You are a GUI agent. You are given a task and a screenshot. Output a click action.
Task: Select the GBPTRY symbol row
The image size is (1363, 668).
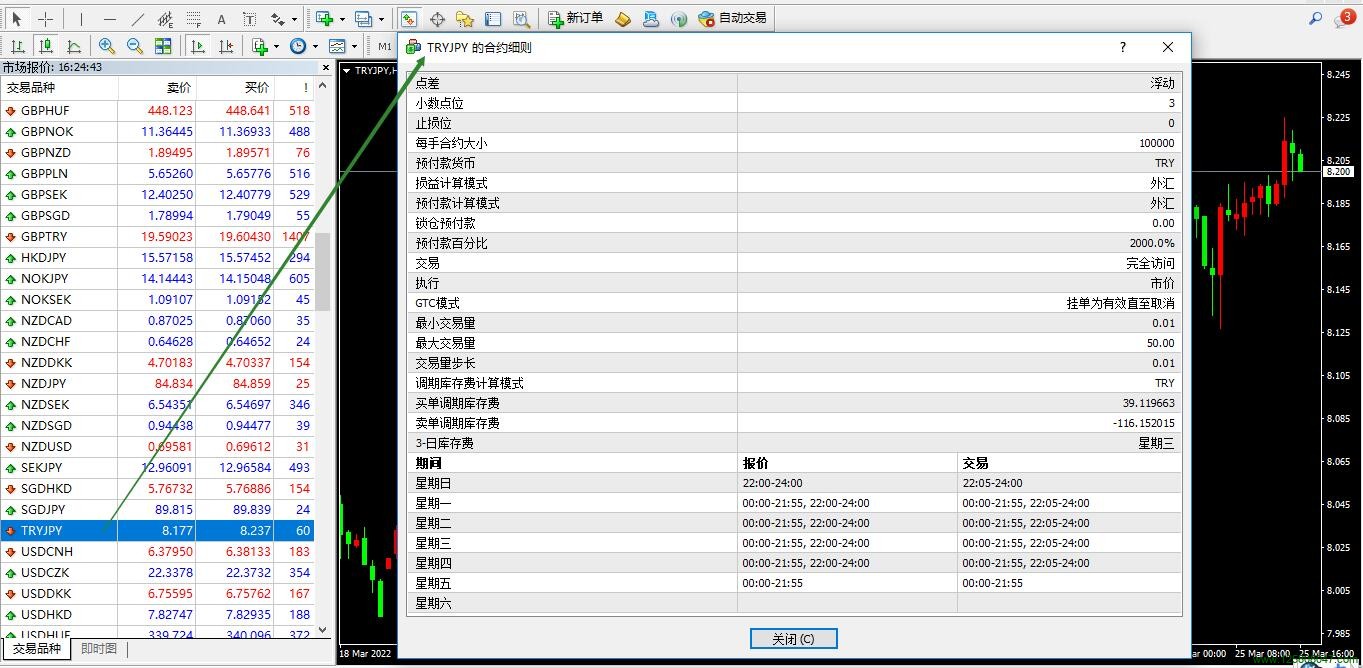[158, 237]
